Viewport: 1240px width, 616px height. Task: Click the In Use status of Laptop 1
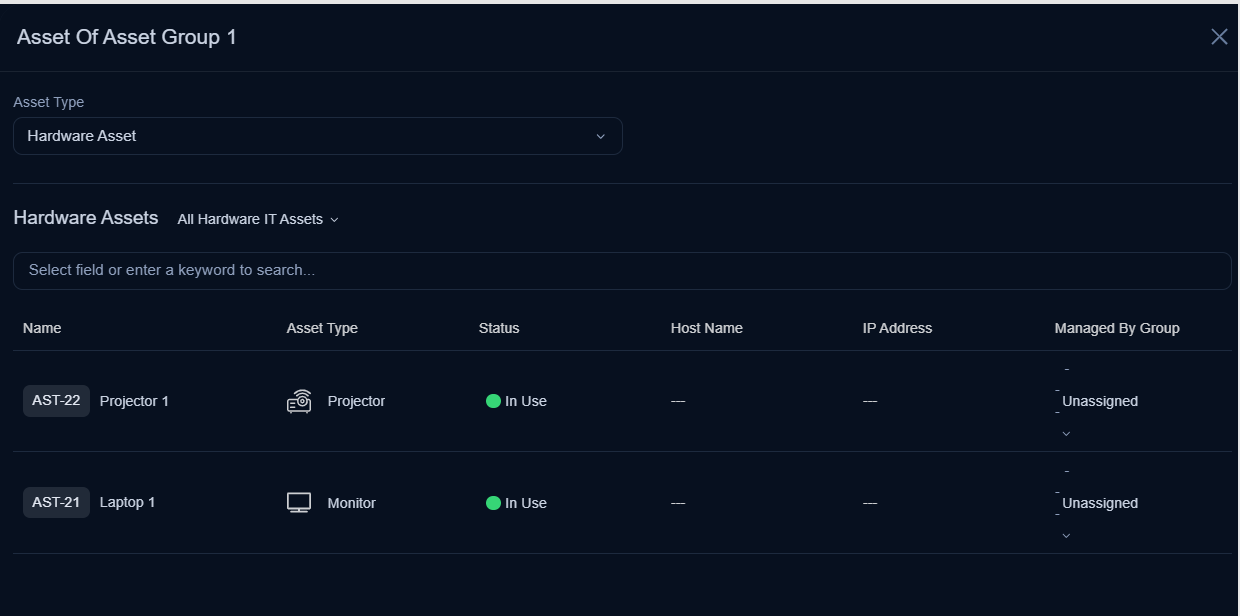pyautogui.click(x=526, y=503)
